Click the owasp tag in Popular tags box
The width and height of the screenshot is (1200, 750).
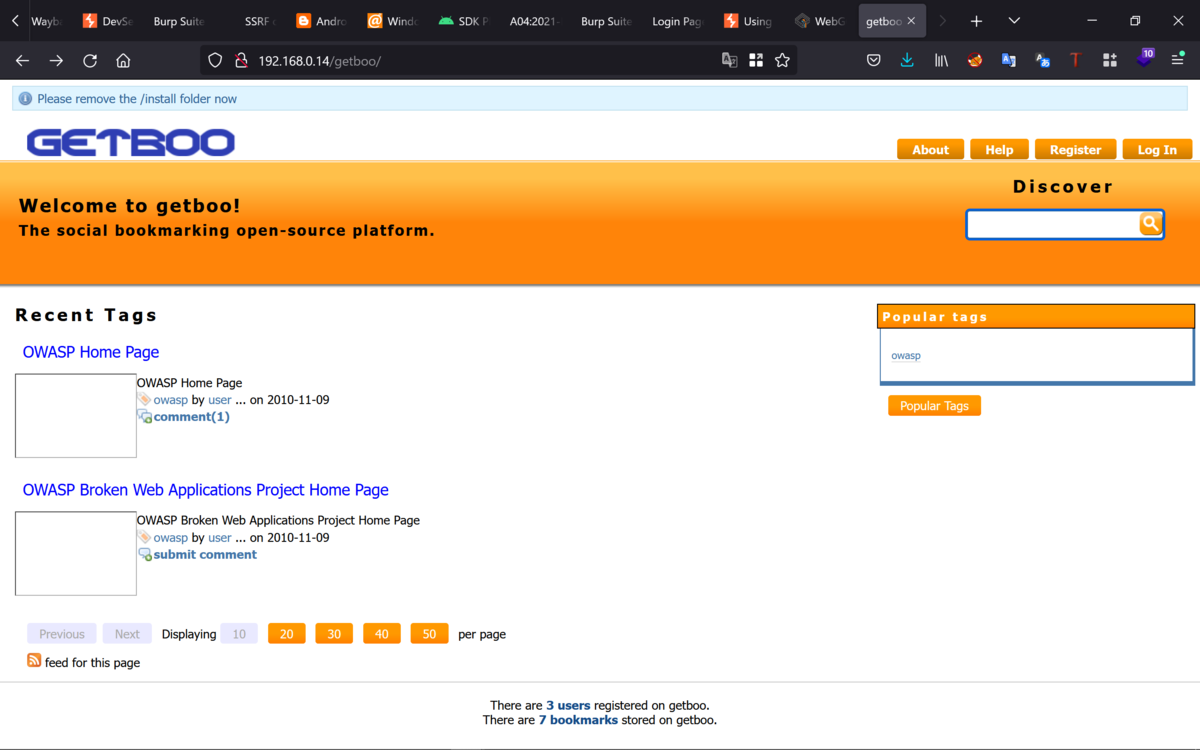[x=906, y=355]
